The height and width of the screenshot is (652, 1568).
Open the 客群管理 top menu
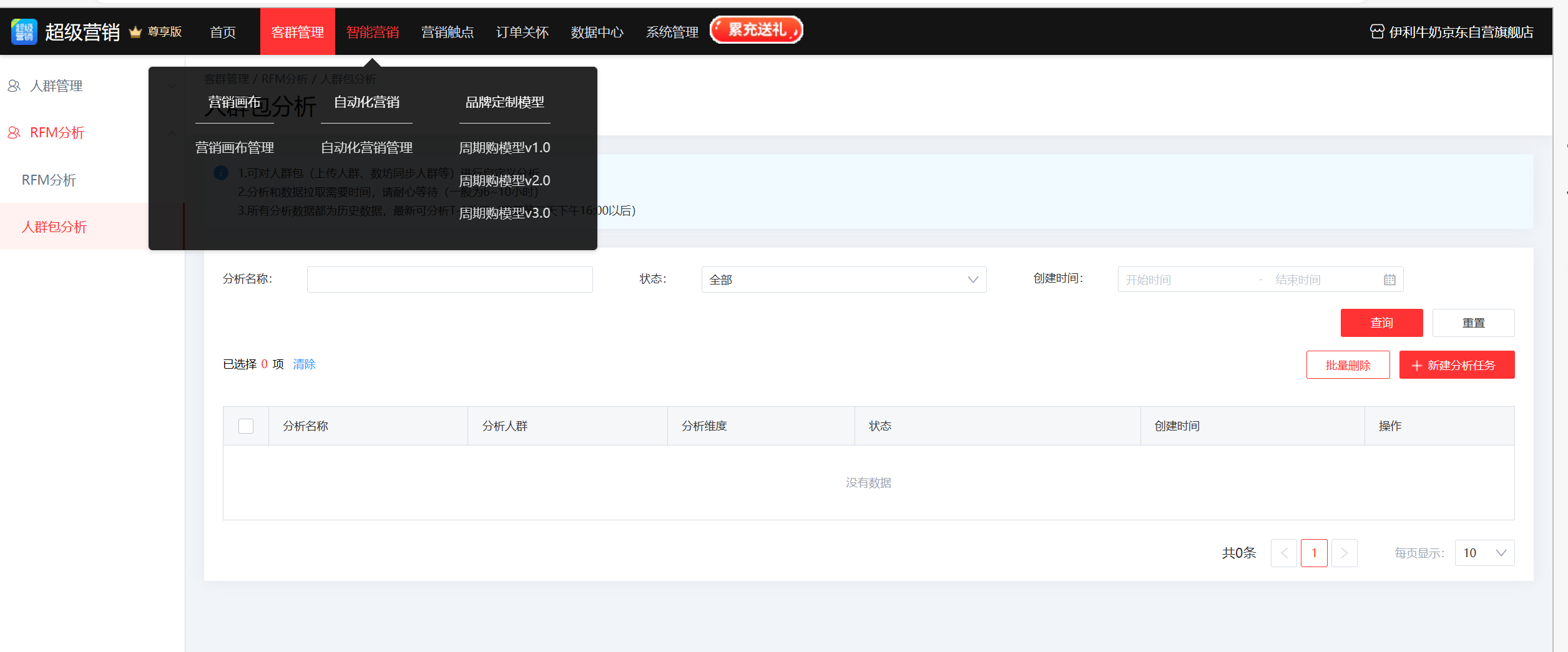298,32
